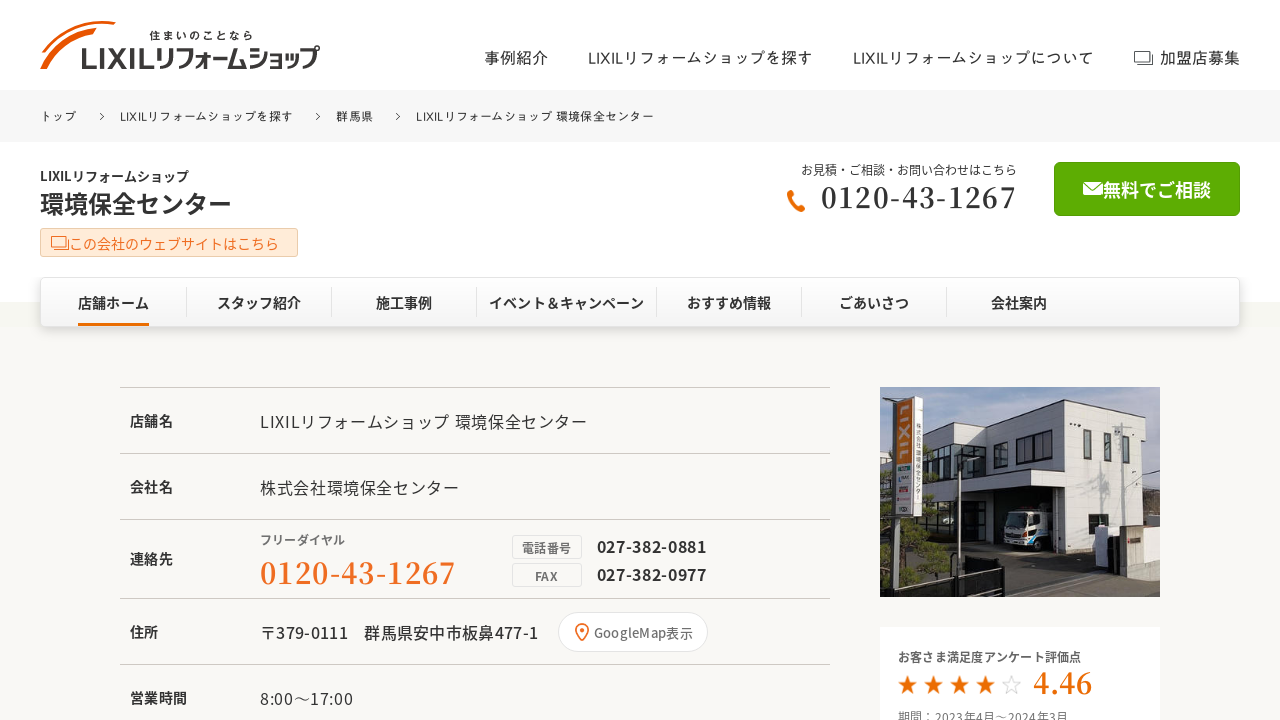Viewport: 1280px width, 720px height.
Task: Go to トップ in the breadcrumb
Action: tap(58, 116)
